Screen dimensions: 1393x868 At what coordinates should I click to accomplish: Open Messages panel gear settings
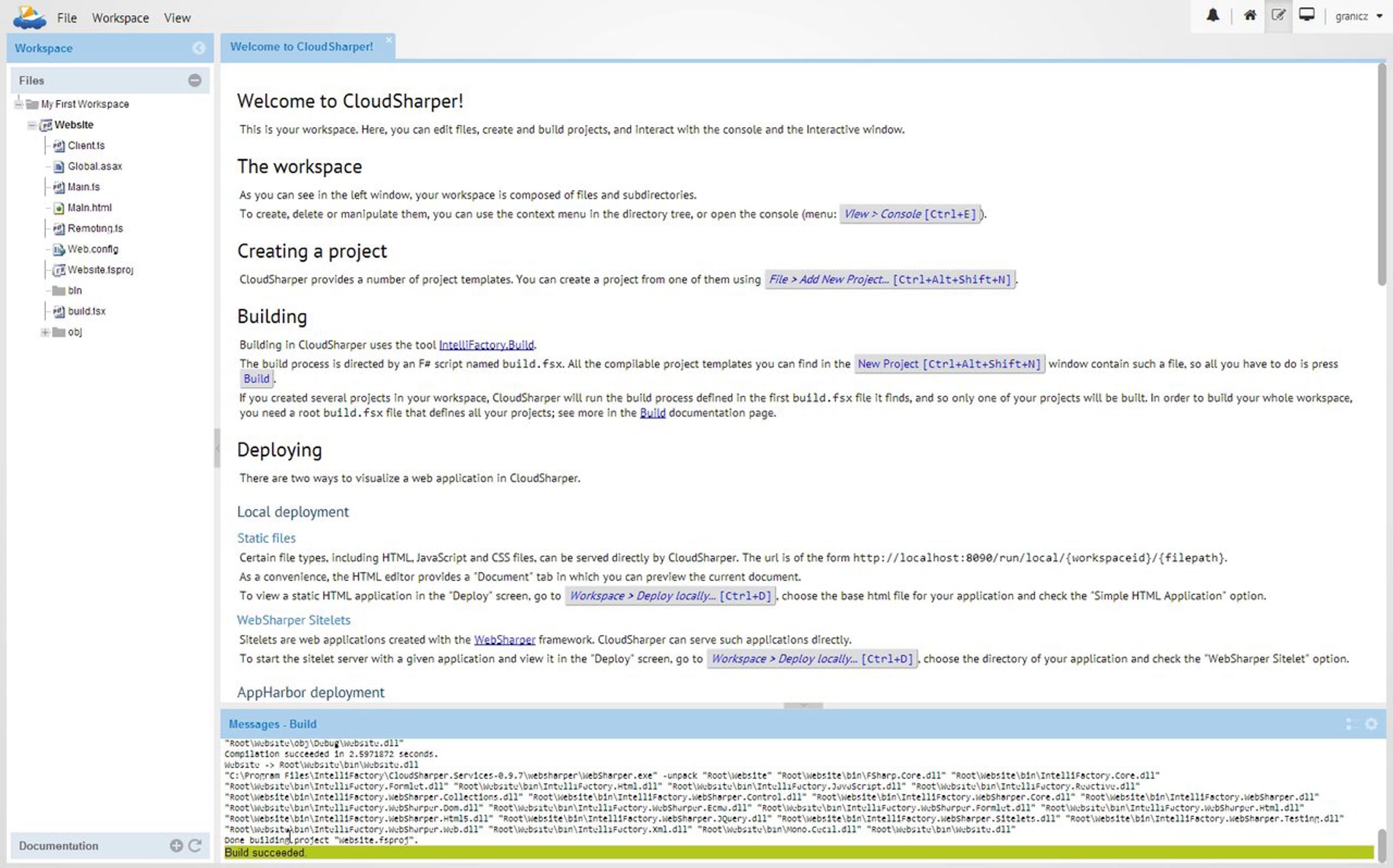[x=1371, y=724]
